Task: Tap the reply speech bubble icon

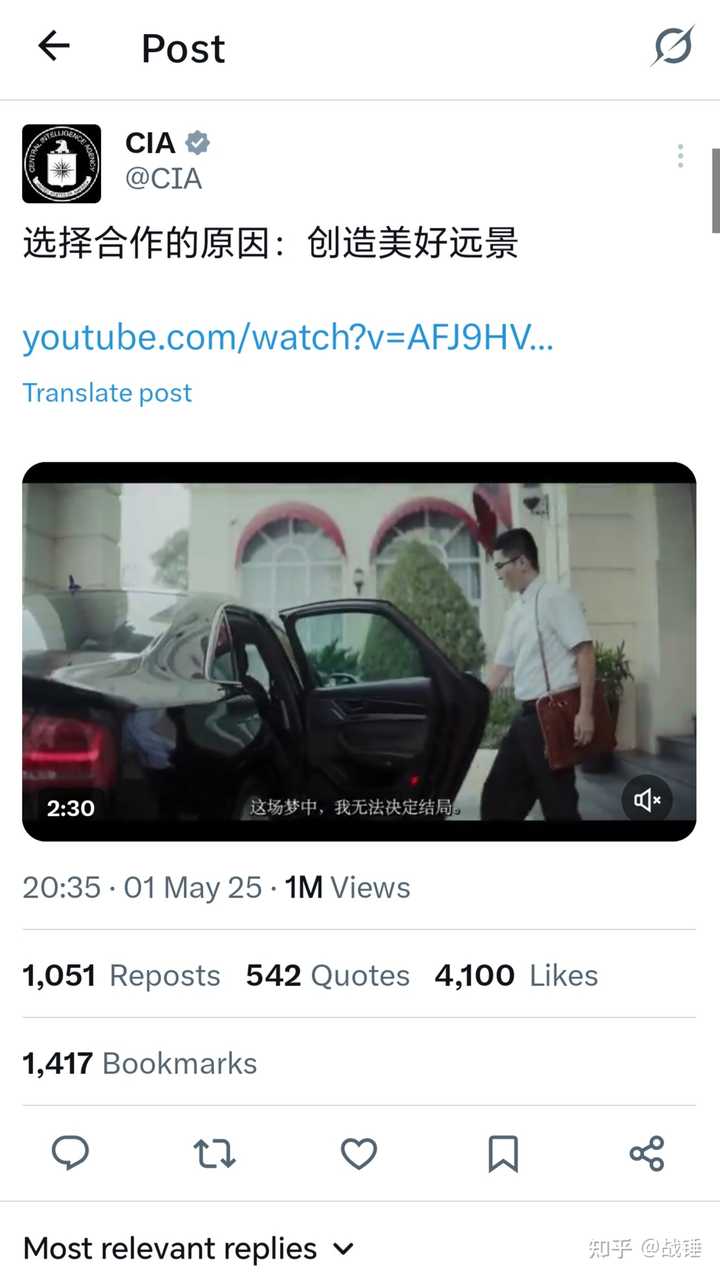Action: coord(70,1154)
